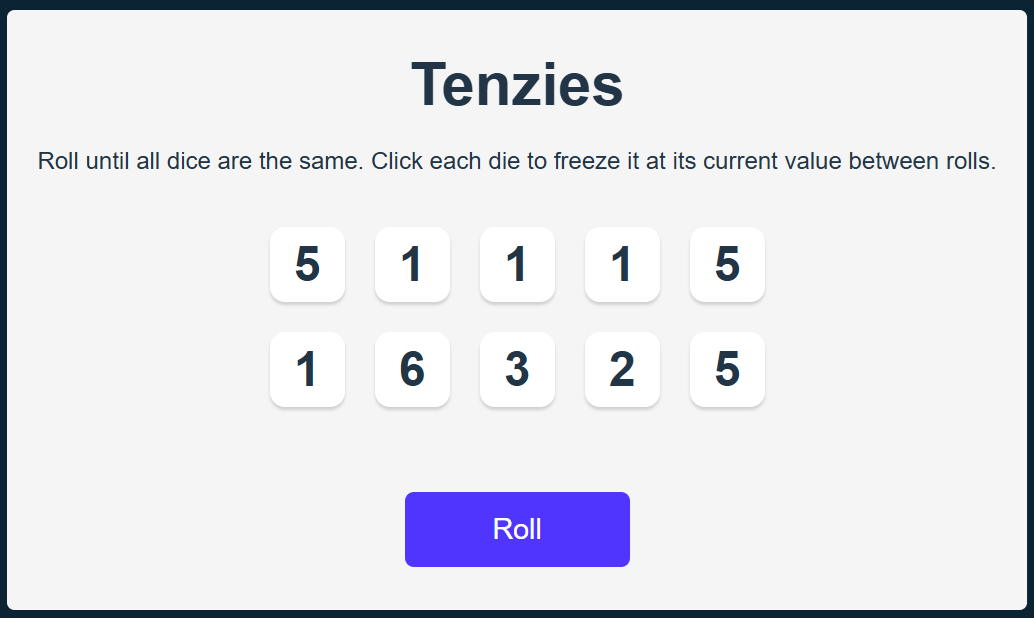Freeze the 1 die in the bottom row
The width and height of the screenshot is (1034, 618).
307,369
